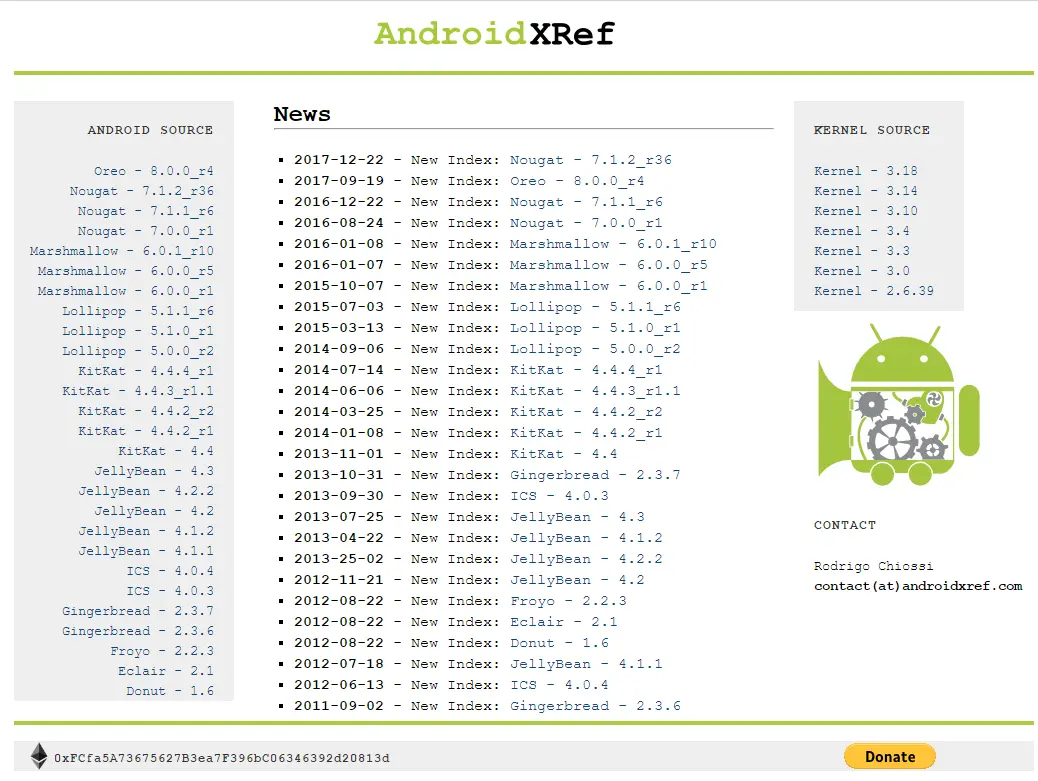Open Froyo - 2.2.3 in the sidebar

pos(162,651)
